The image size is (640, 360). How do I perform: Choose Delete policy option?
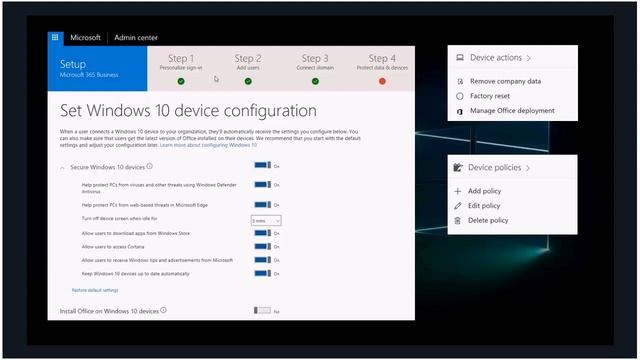pyautogui.click(x=488, y=220)
